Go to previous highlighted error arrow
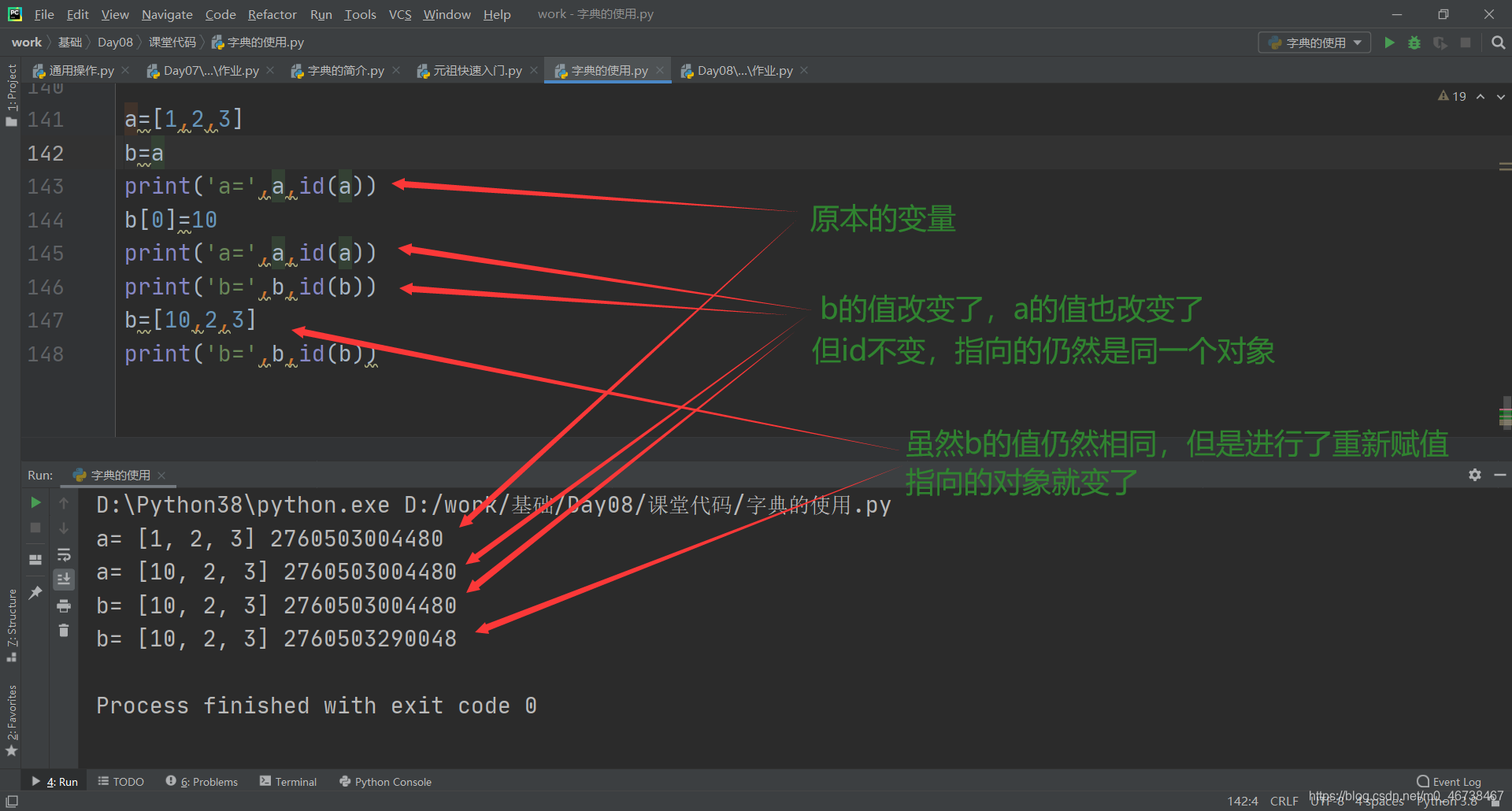Viewport: 1512px width, 811px height. (x=1480, y=96)
